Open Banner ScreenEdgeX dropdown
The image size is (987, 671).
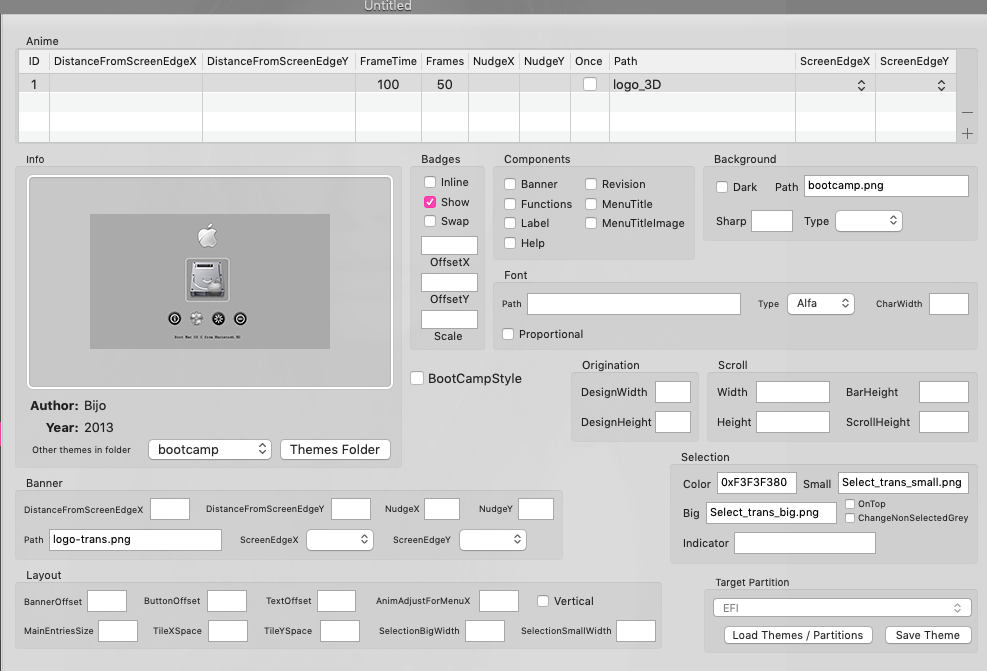point(340,539)
